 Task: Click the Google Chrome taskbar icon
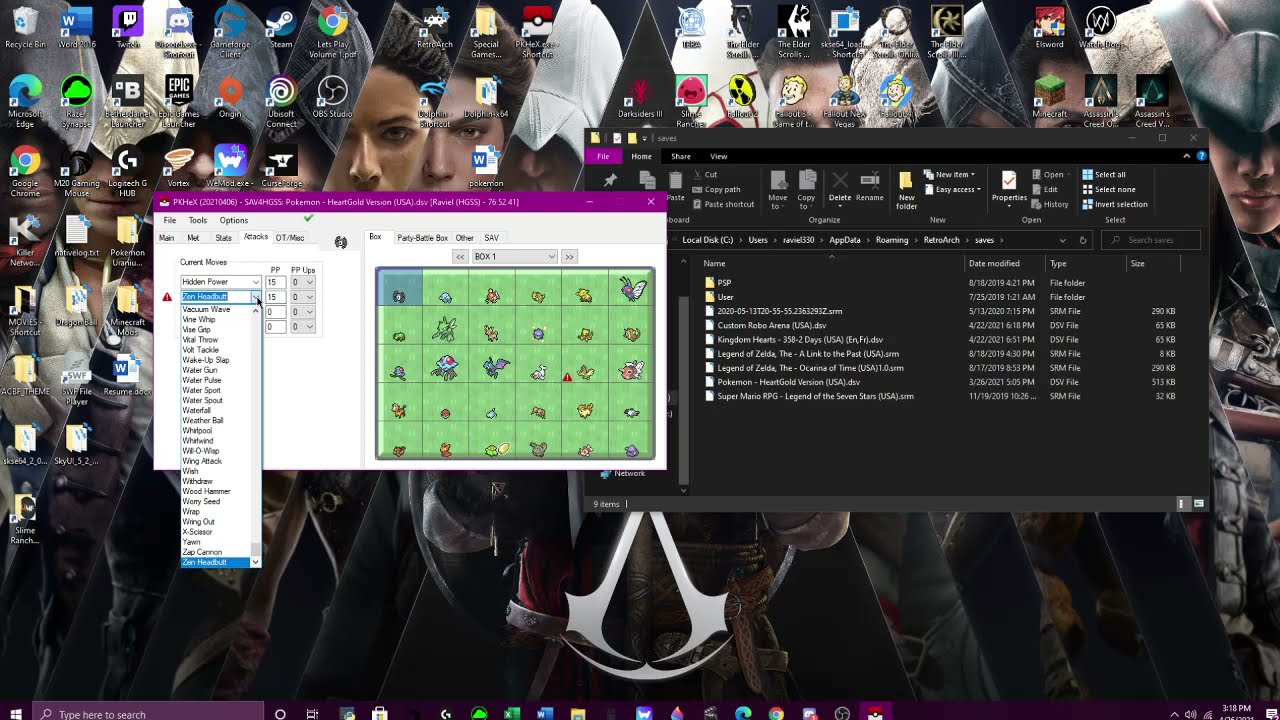(776, 713)
